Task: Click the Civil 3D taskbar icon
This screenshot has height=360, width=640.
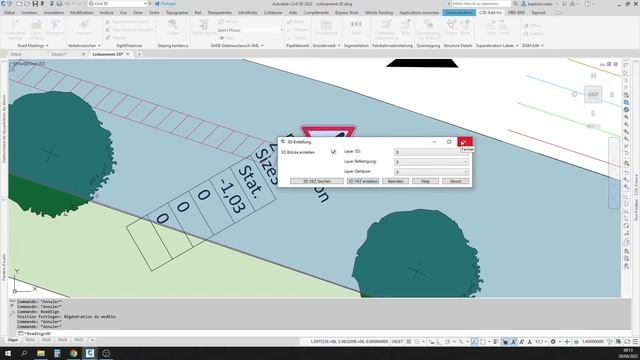Action: pos(90,353)
